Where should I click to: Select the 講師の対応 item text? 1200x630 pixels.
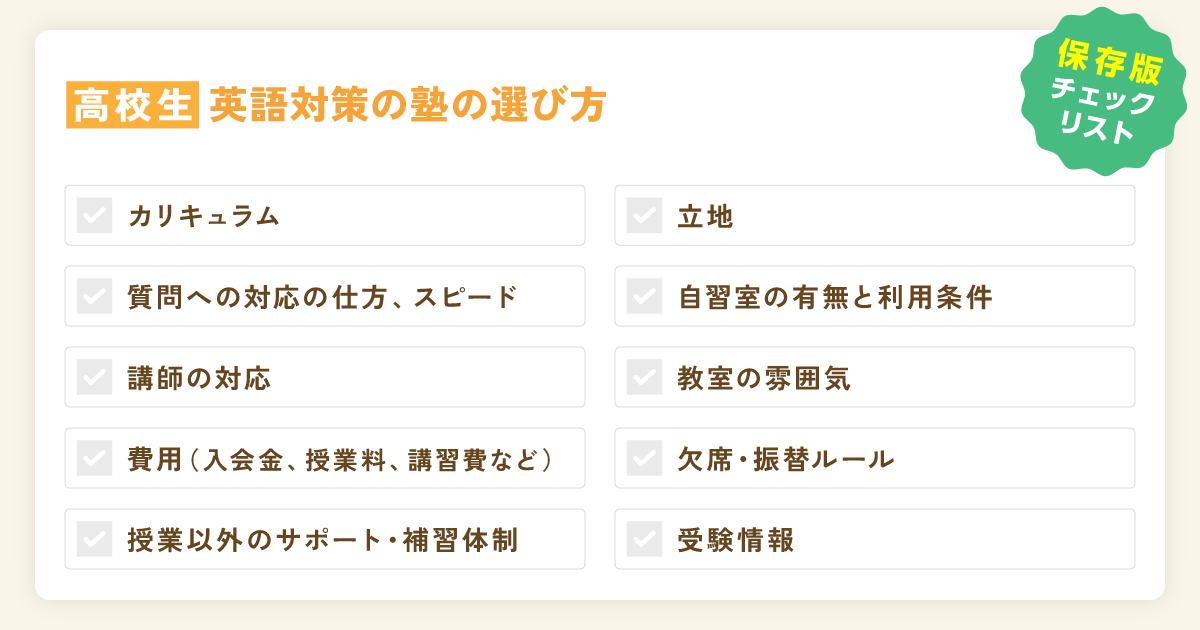click(199, 378)
